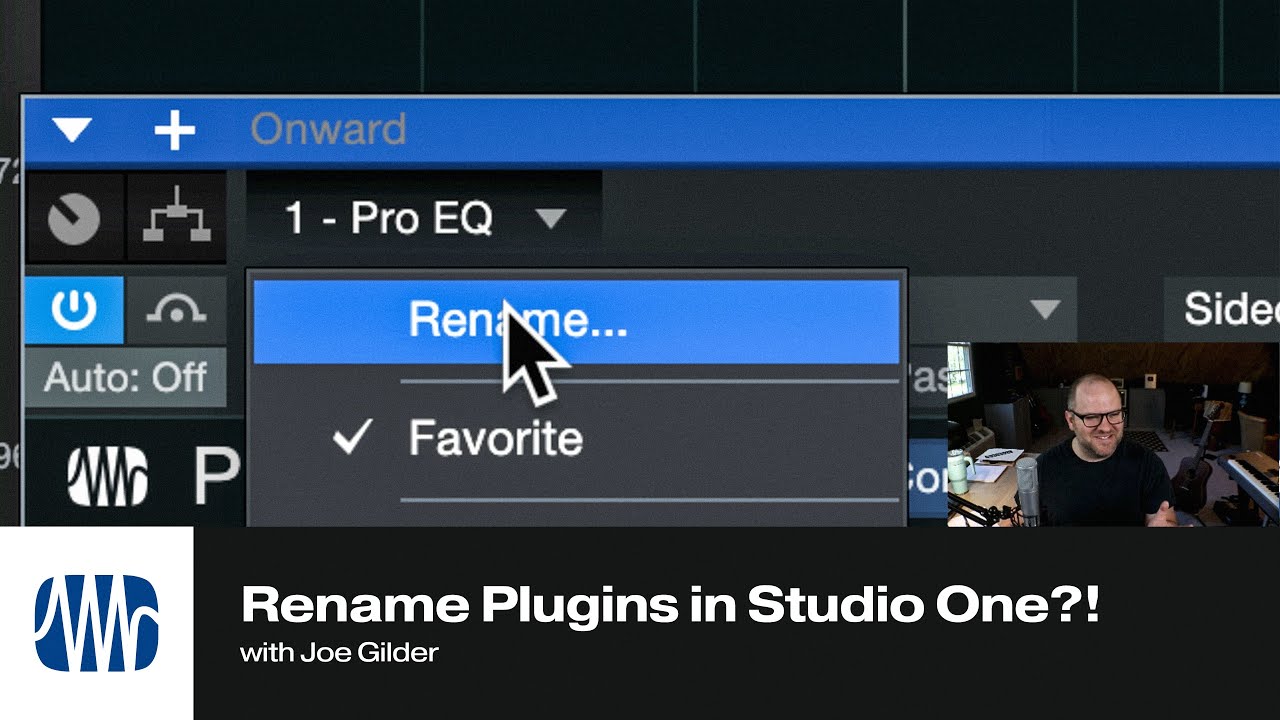Open the preset dropdown arrow
This screenshot has height=720, width=1280.
tap(1043, 309)
